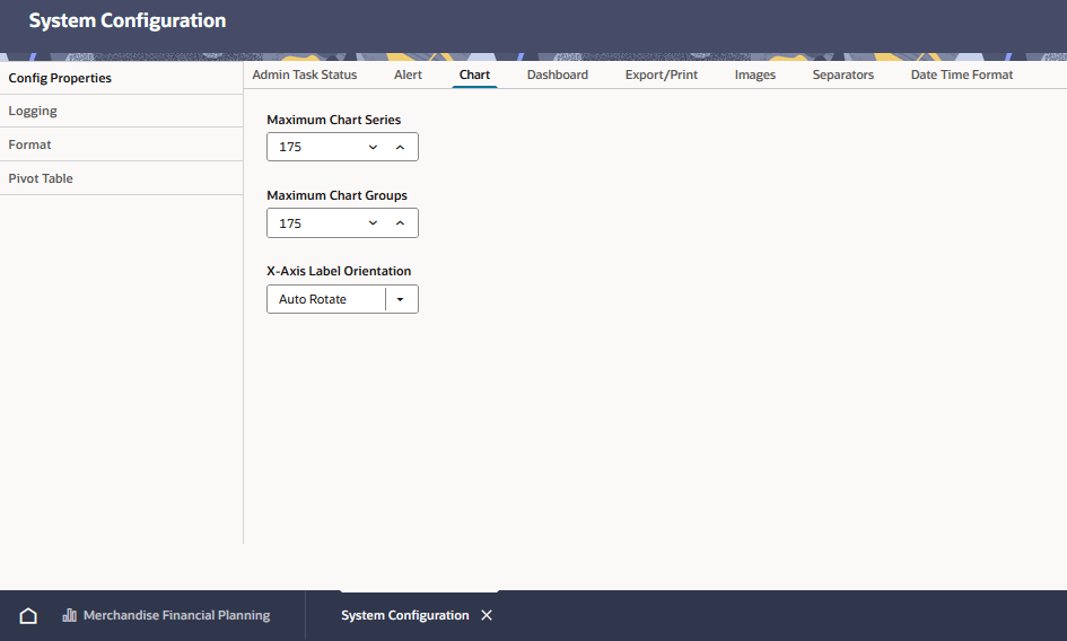Open the Format section

point(121,144)
